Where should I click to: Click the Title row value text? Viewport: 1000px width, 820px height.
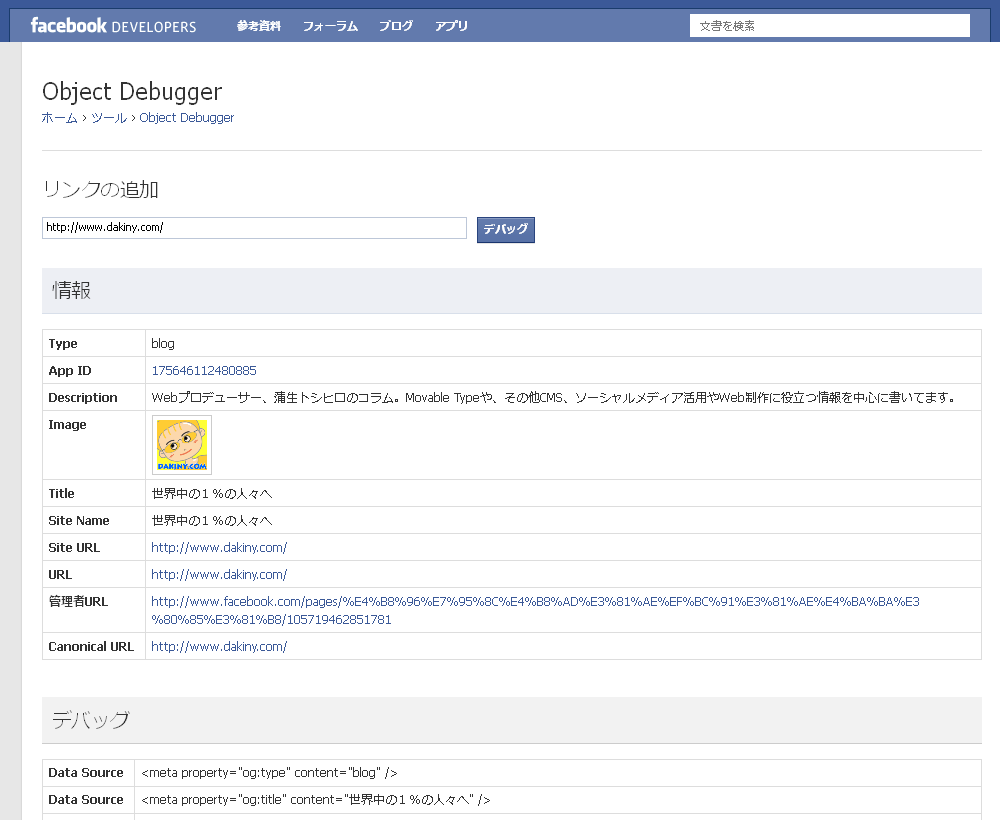[x=212, y=494]
